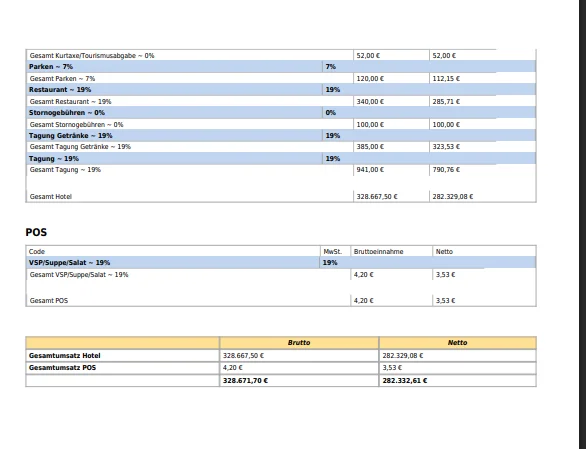The width and height of the screenshot is (586, 449).
Task: Select the bold total 282.332,61 €
Action: click(x=405, y=381)
